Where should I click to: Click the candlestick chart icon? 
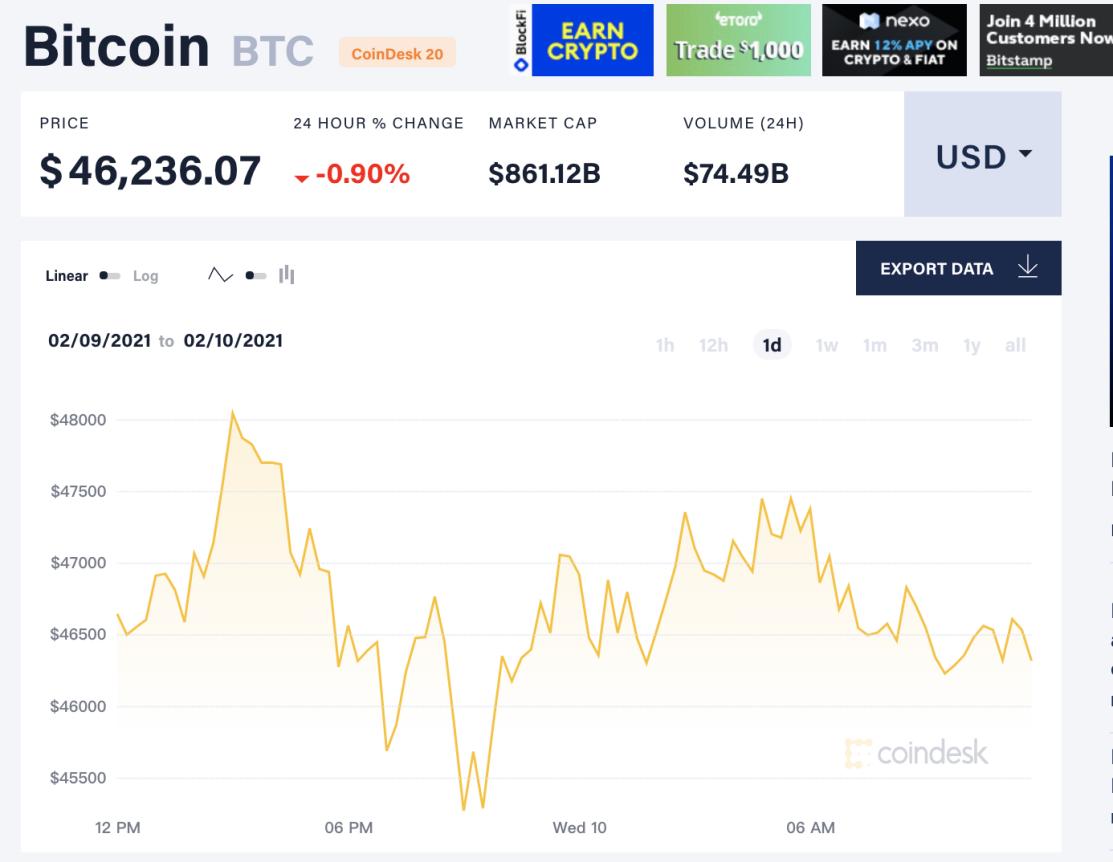point(288,275)
